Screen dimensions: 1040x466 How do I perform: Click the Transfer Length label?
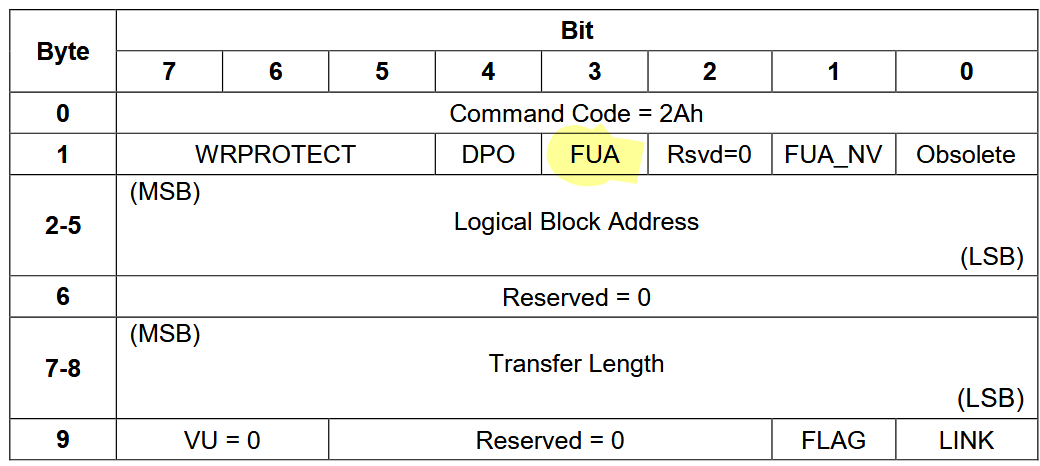coord(576,363)
